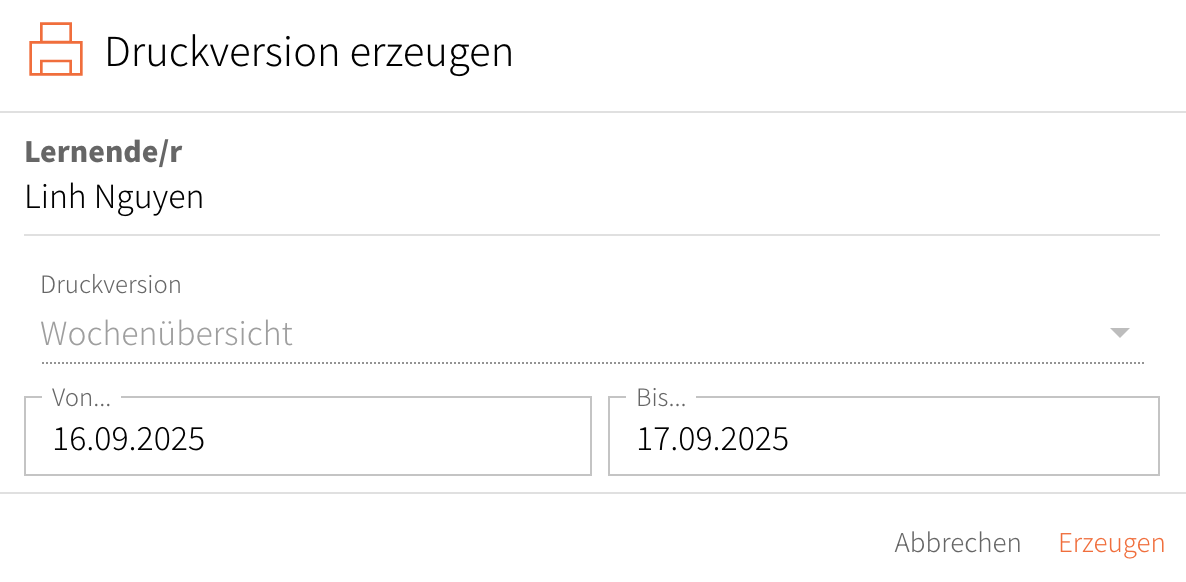
Task: Click the 16.09.2025 date value
Action: click(129, 439)
